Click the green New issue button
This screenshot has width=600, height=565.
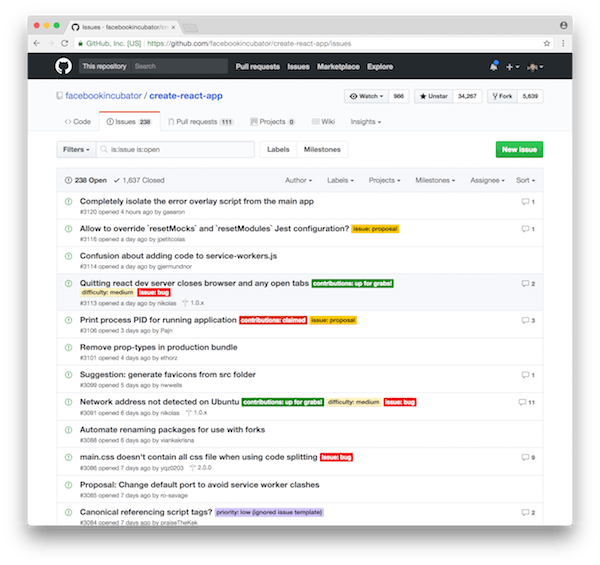click(x=519, y=149)
